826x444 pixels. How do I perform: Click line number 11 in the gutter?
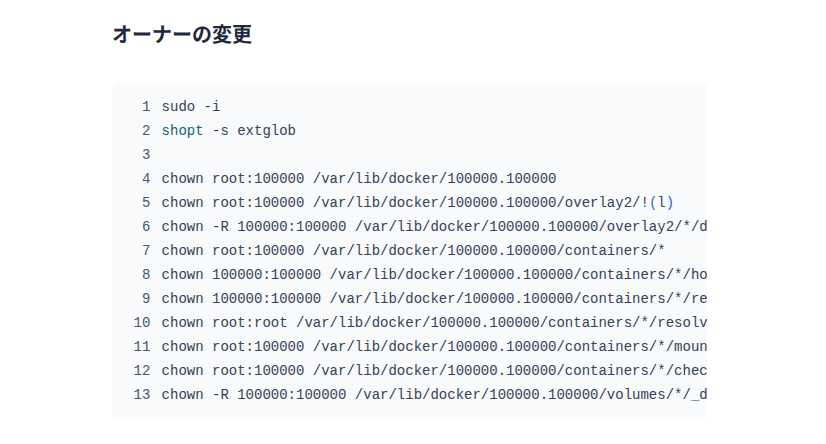point(142,346)
